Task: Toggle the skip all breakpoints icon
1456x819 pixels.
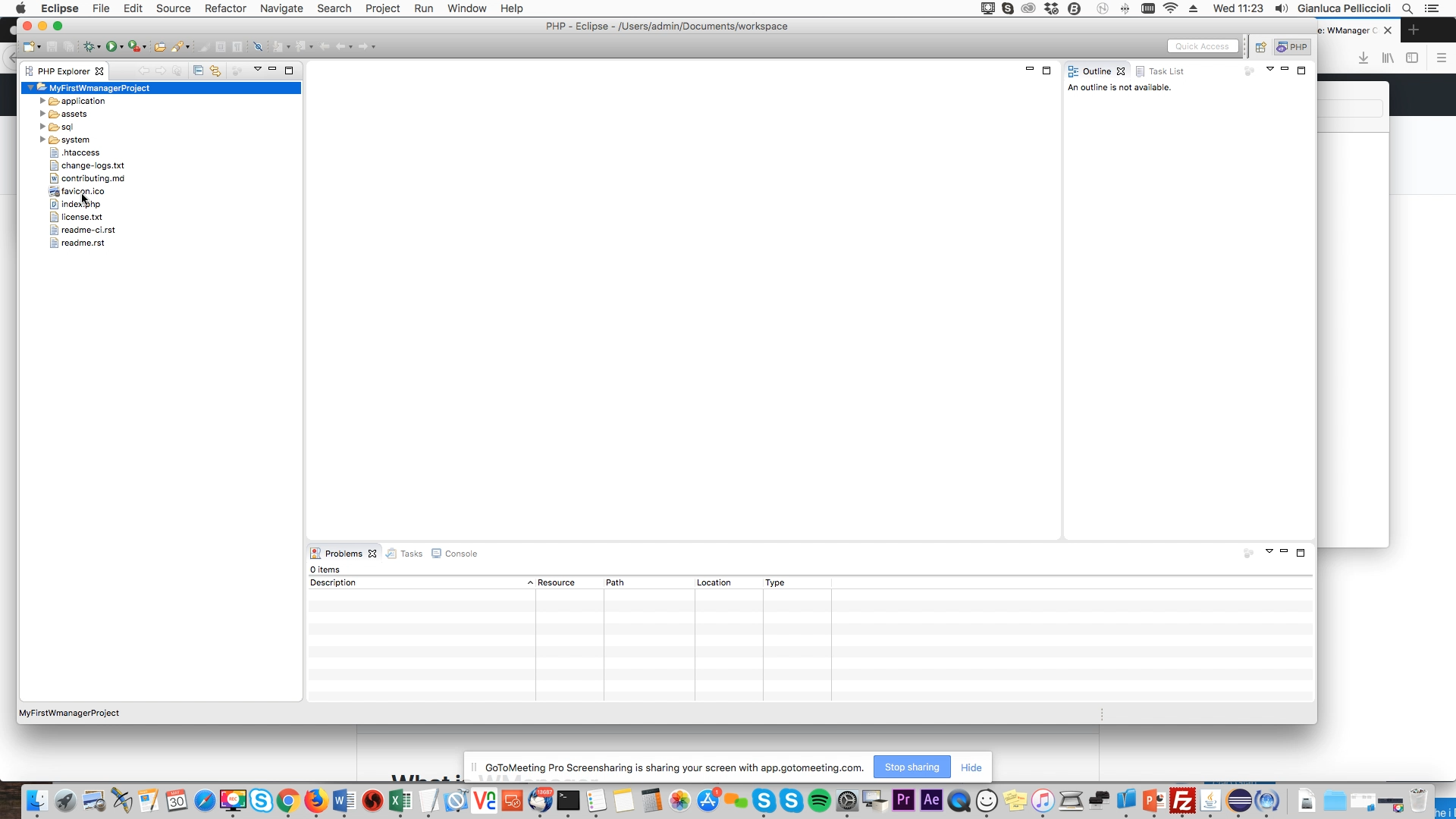Action: 258,47
